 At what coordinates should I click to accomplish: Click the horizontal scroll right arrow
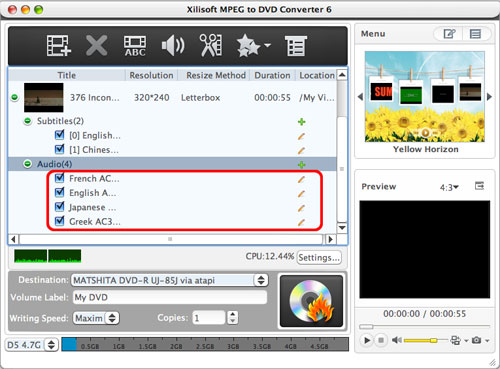(330, 239)
